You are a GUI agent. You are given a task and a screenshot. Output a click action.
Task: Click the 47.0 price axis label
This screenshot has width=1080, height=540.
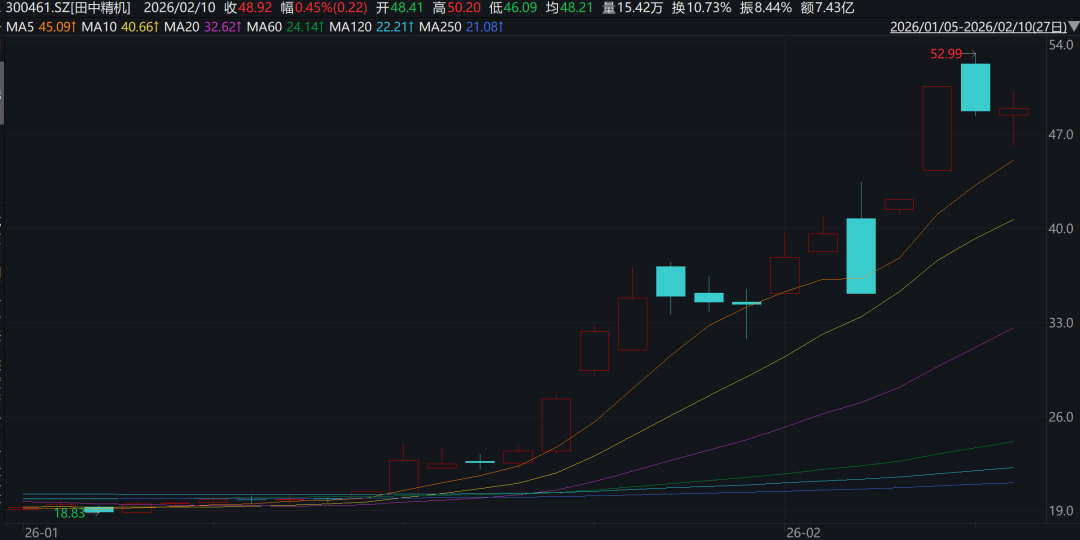(x=1060, y=134)
